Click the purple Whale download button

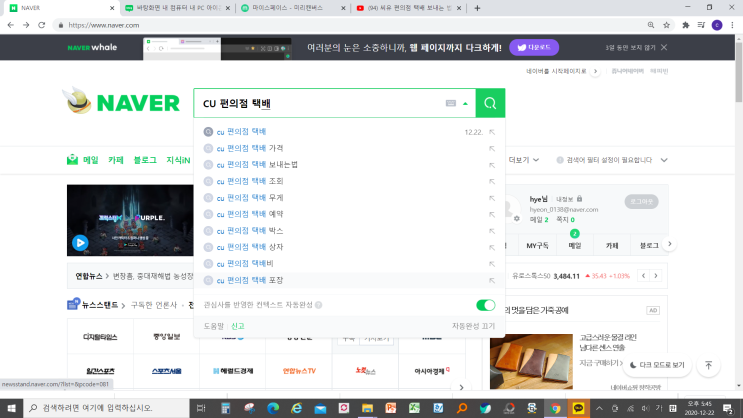(534, 47)
